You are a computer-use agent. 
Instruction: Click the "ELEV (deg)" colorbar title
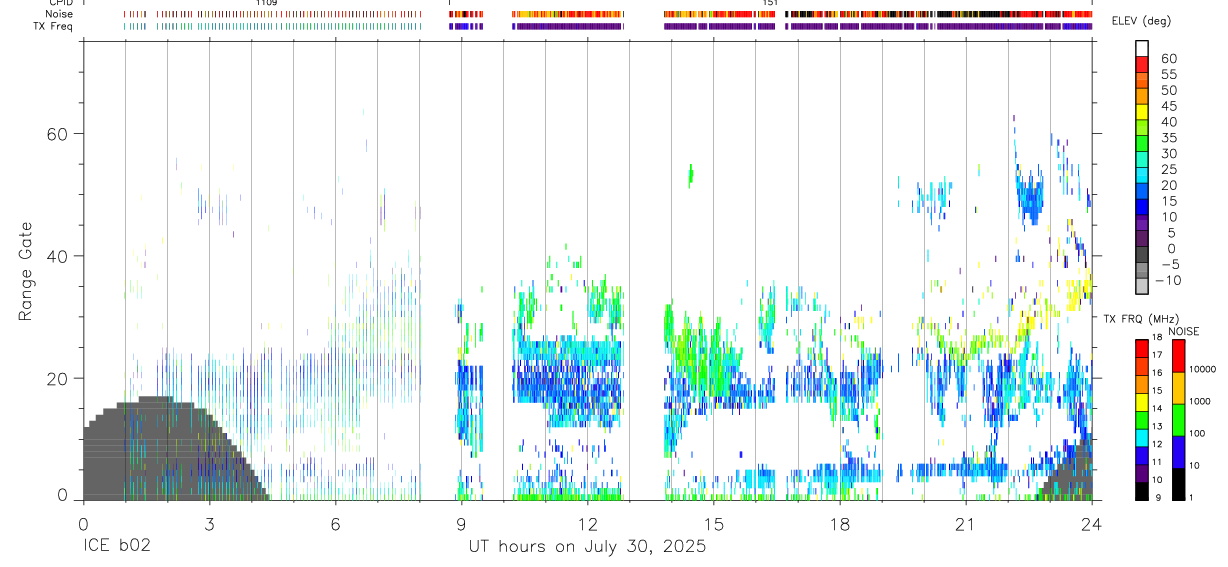coord(1143,21)
